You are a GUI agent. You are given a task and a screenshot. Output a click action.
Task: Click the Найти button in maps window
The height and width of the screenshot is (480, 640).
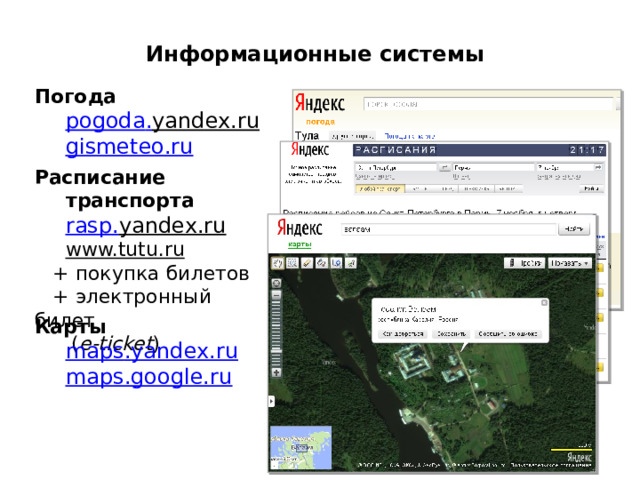click(x=574, y=229)
